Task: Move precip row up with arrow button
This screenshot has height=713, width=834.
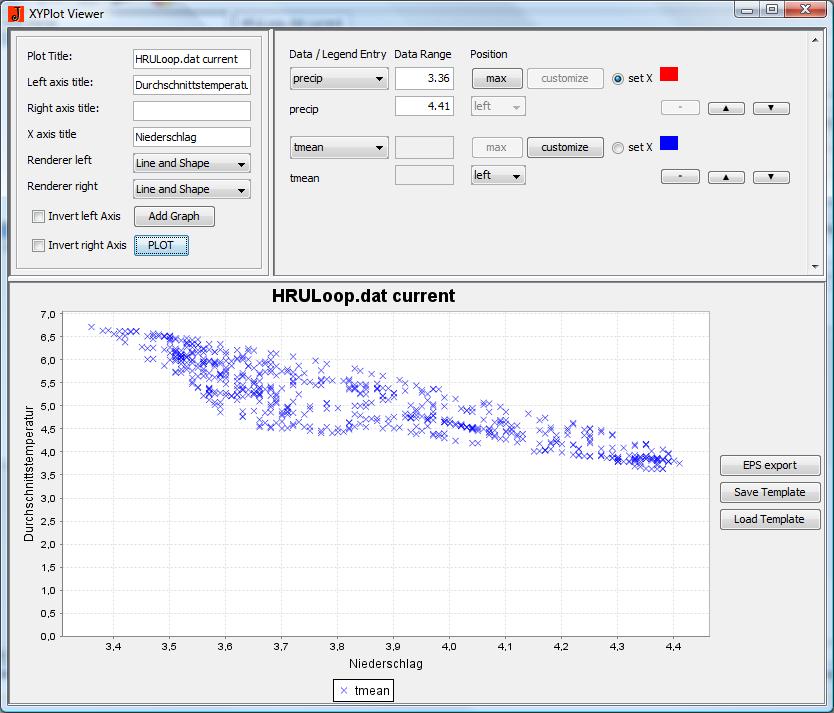Action: pyautogui.click(x=726, y=108)
